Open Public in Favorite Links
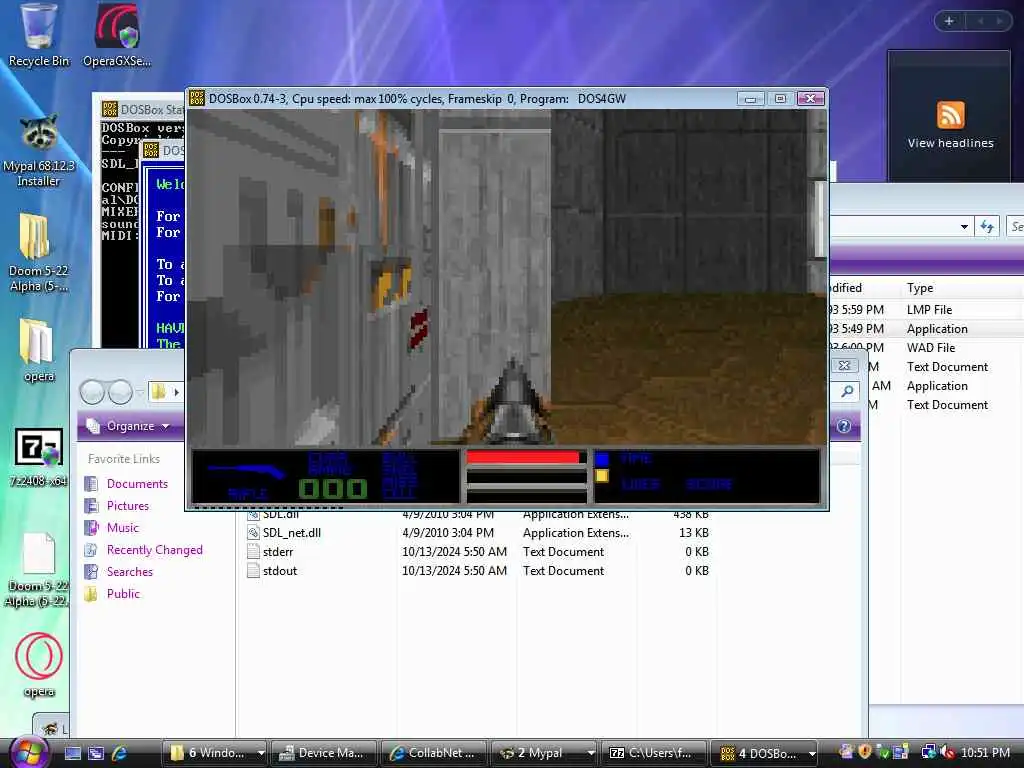Viewport: 1024px width, 768px height. 123,594
